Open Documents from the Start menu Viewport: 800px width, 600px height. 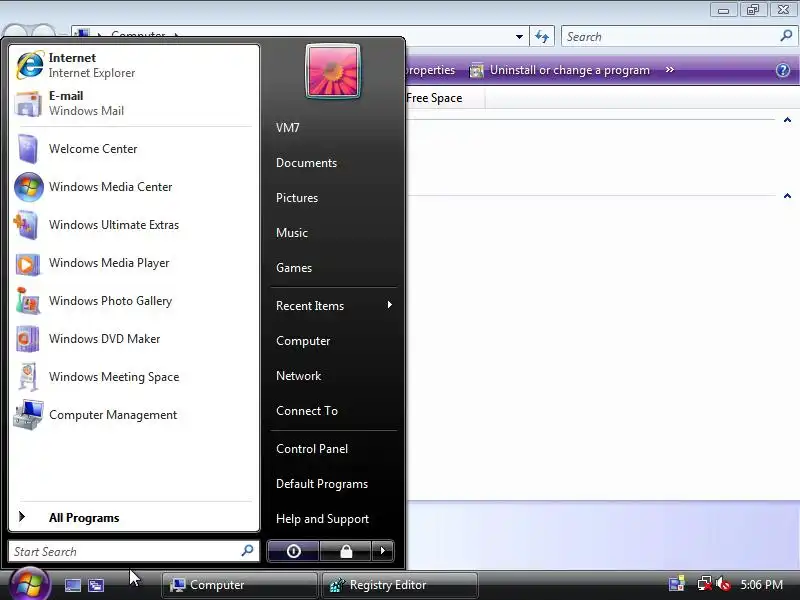[x=333, y=163]
